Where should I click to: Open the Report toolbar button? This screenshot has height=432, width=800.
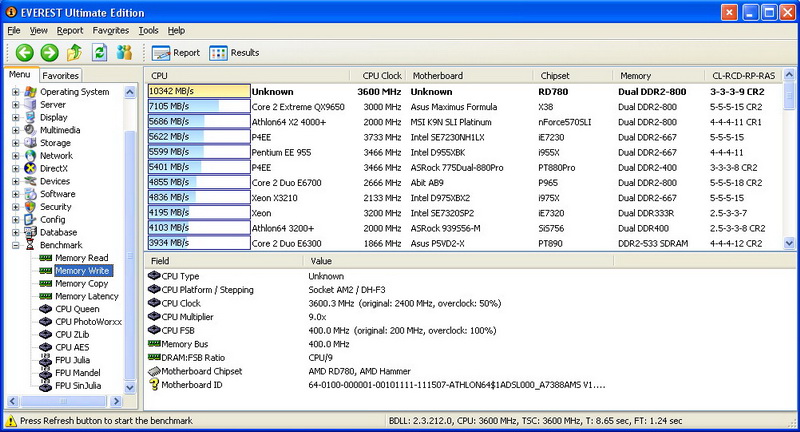(x=176, y=53)
